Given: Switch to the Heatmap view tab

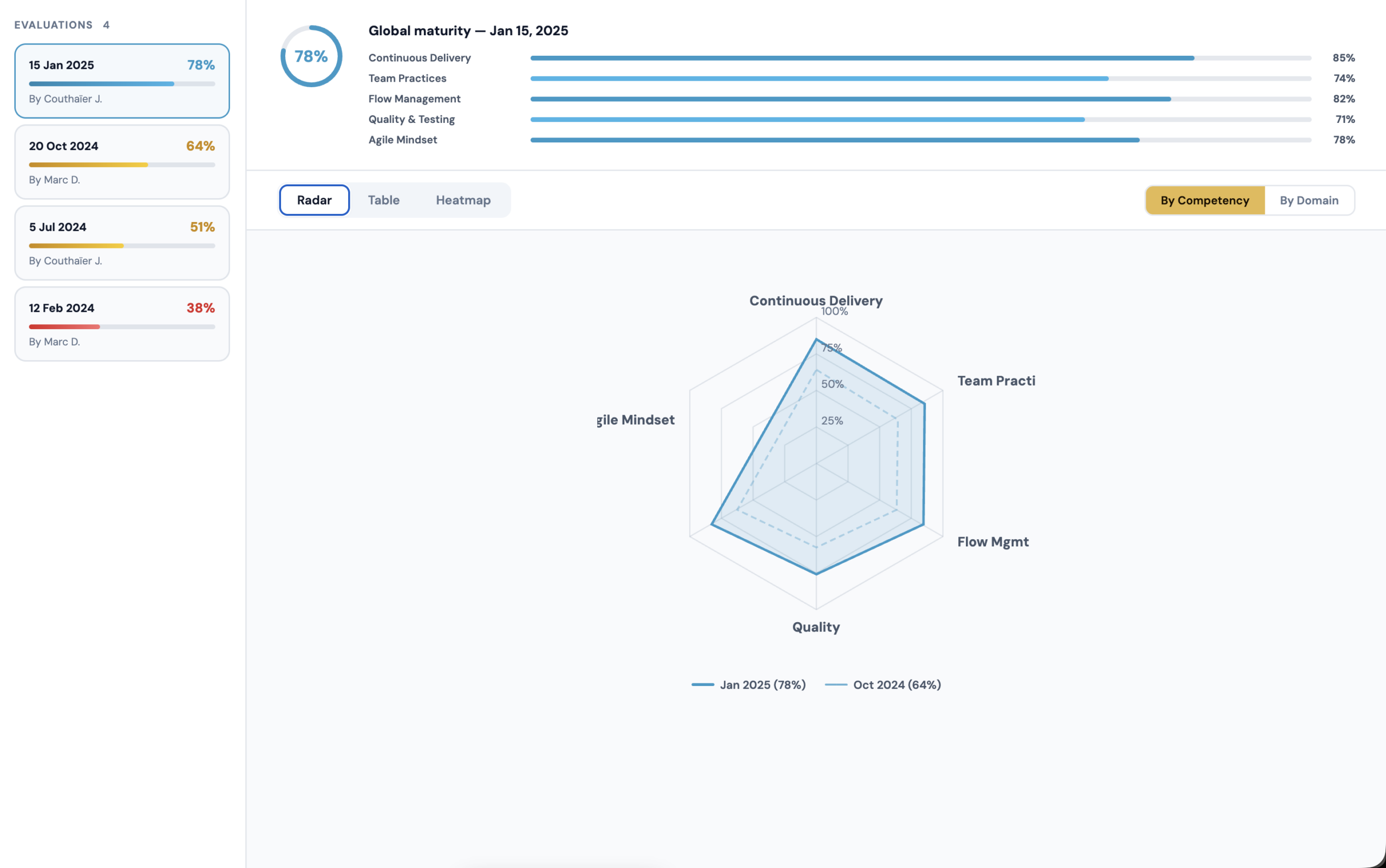Looking at the screenshot, I should (462, 200).
